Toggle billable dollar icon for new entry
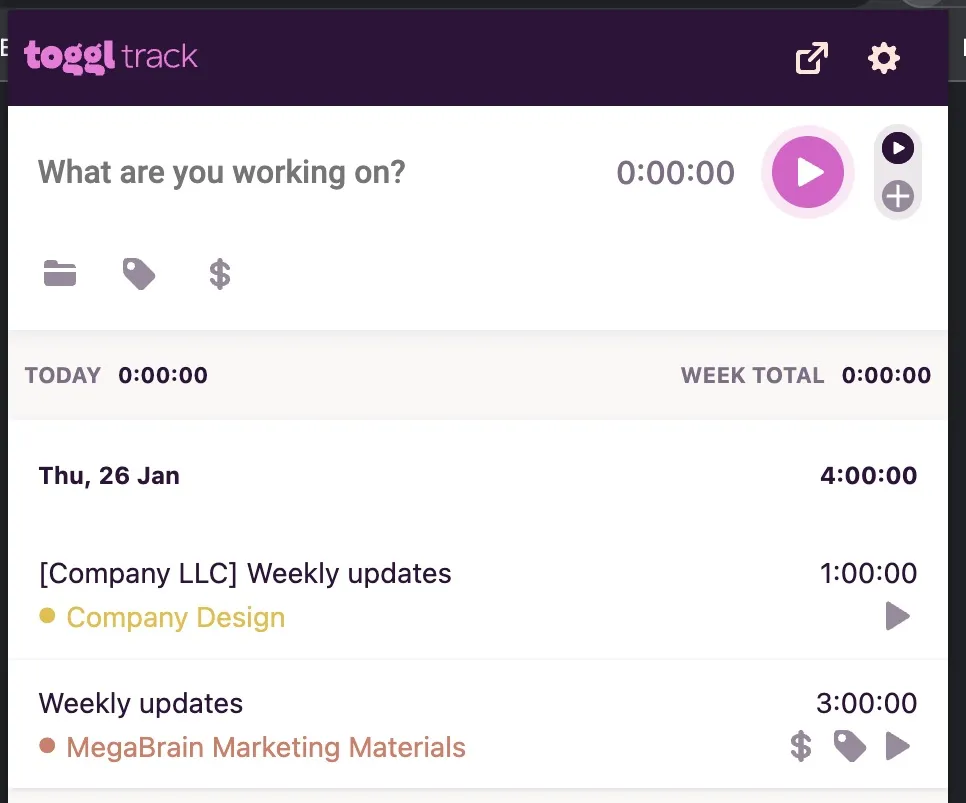 [x=220, y=273]
